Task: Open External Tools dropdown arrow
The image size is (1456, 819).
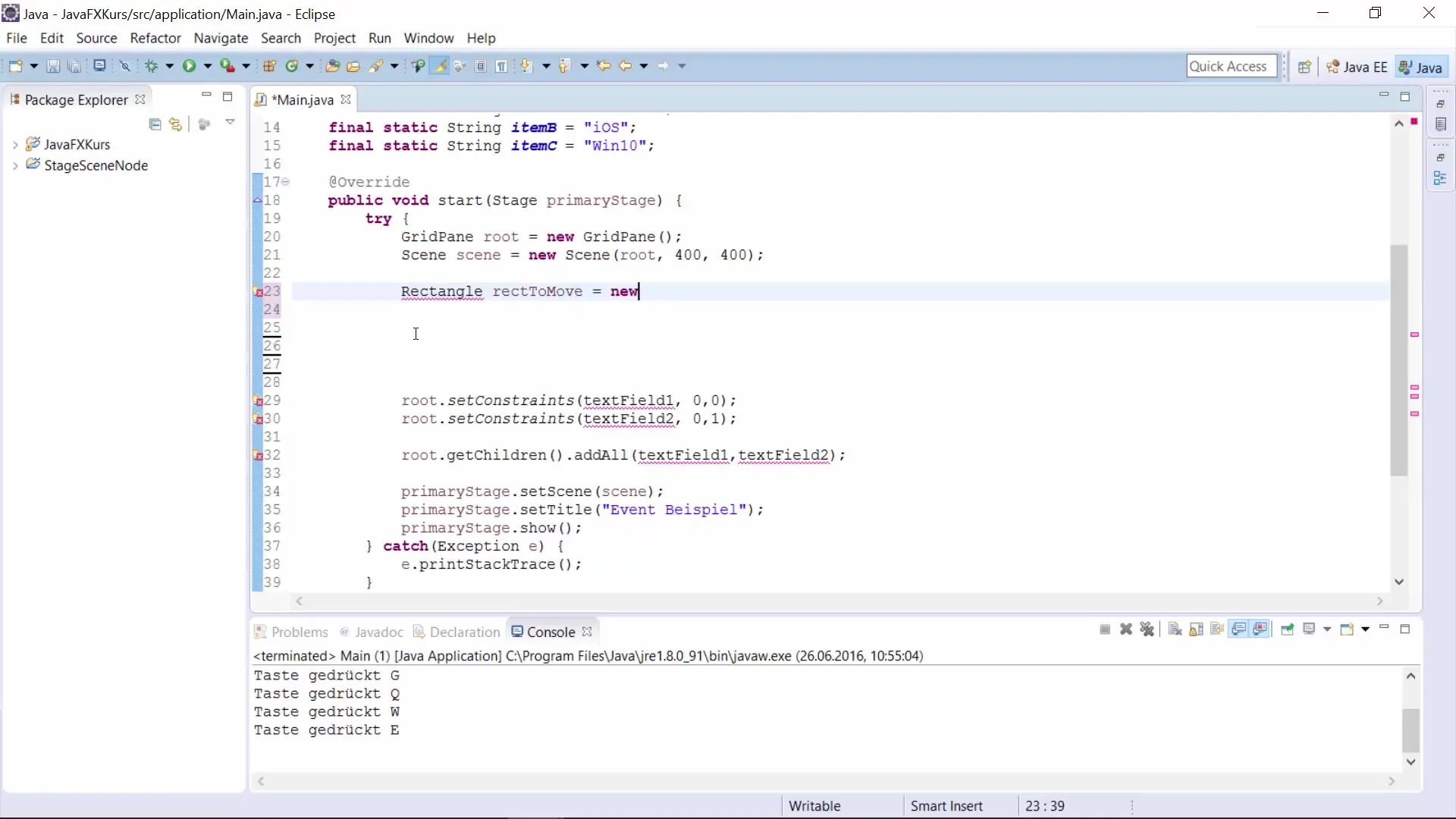Action: (246, 66)
